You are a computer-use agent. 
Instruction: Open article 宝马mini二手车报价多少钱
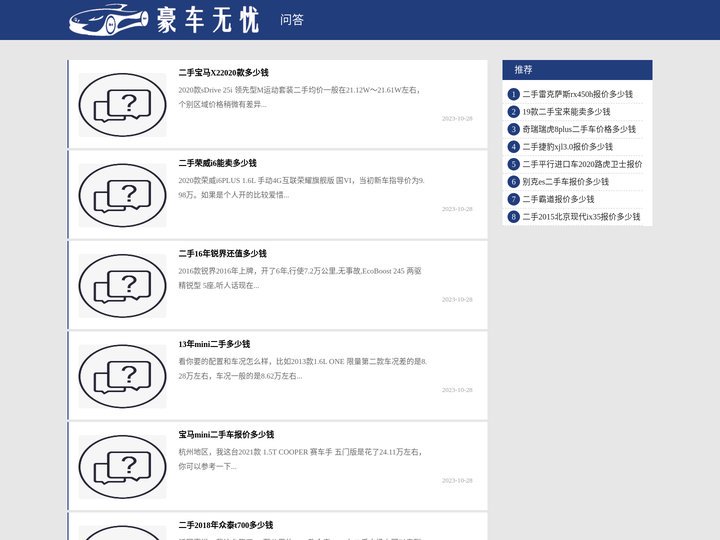click(x=226, y=434)
